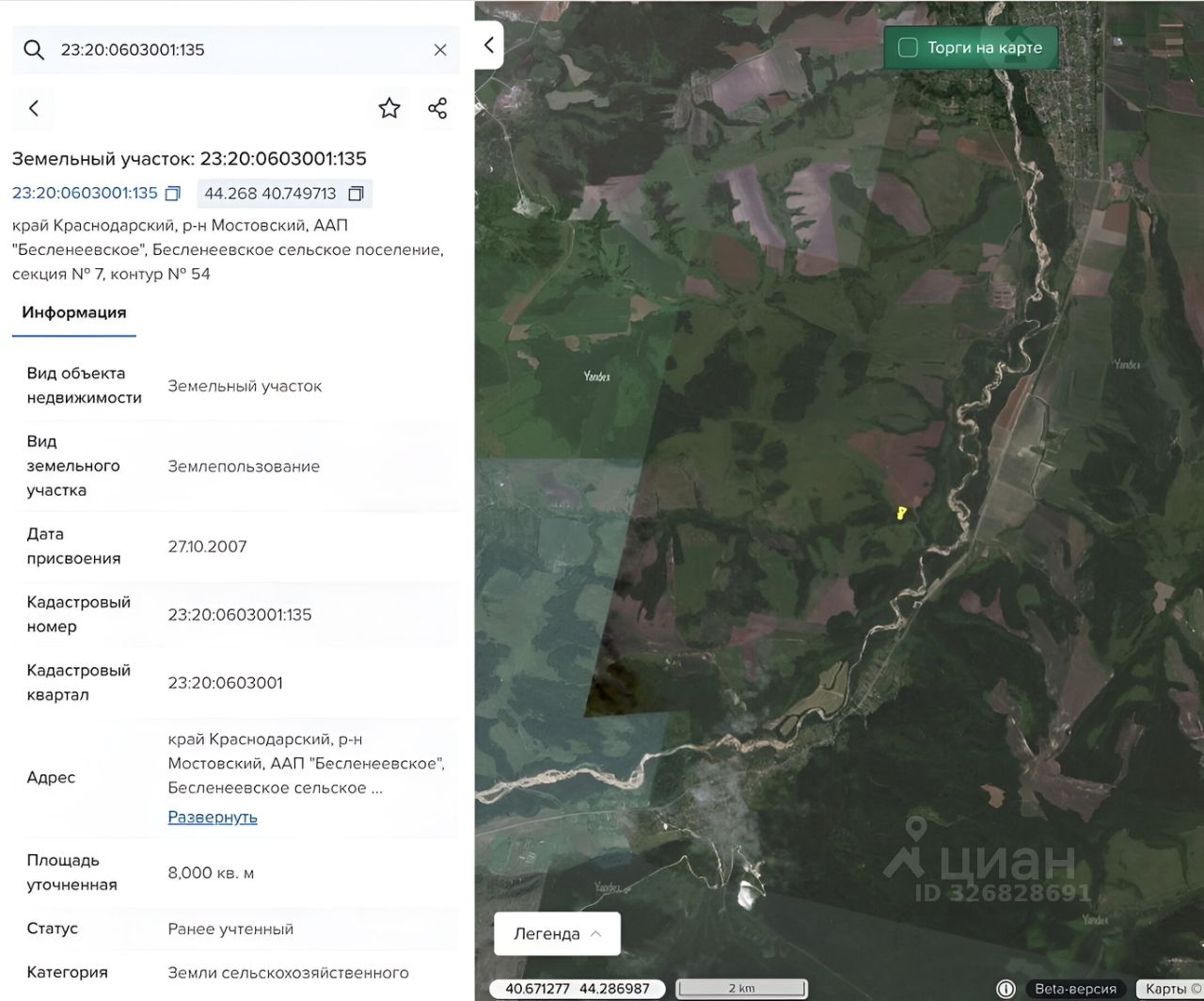Share the land parcel via share icon
Image resolution: width=1204 pixels, height=1001 pixels.
point(437,108)
